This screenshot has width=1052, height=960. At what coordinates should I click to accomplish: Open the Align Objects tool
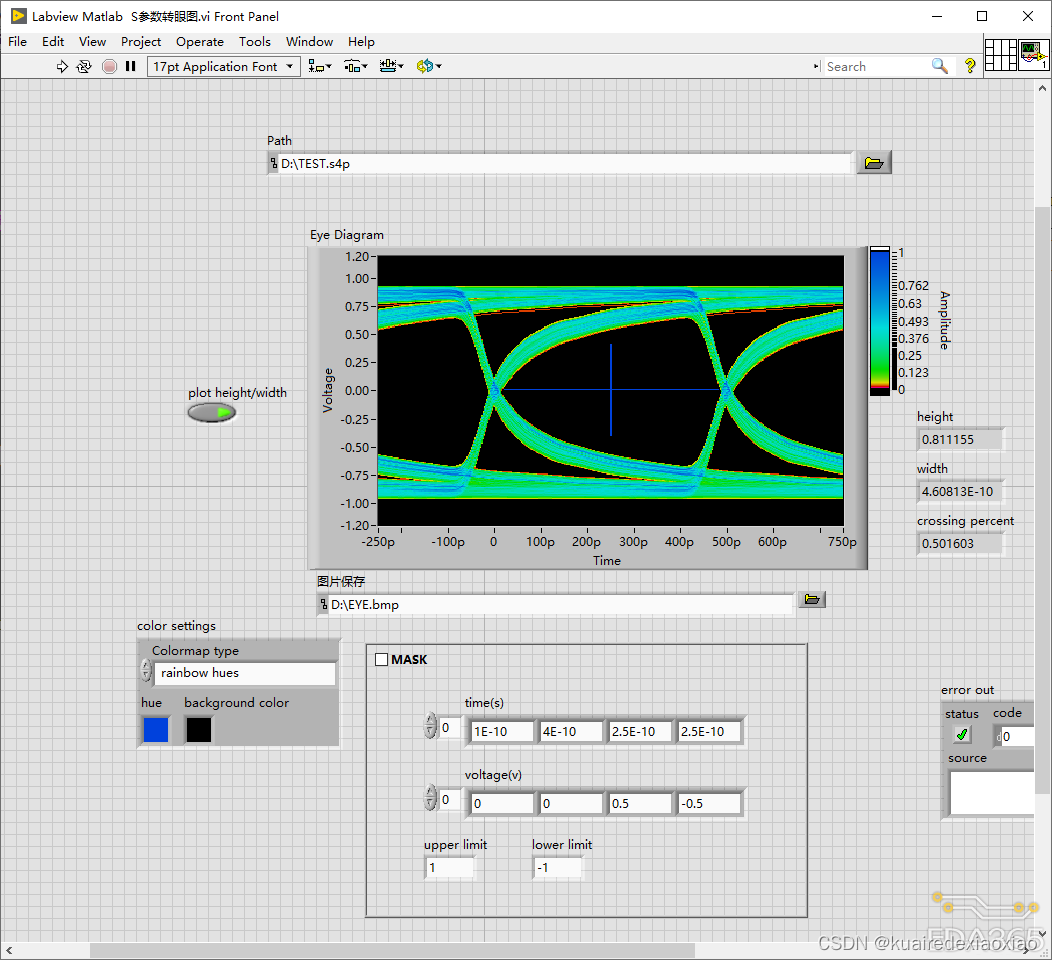click(x=319, y=66)
